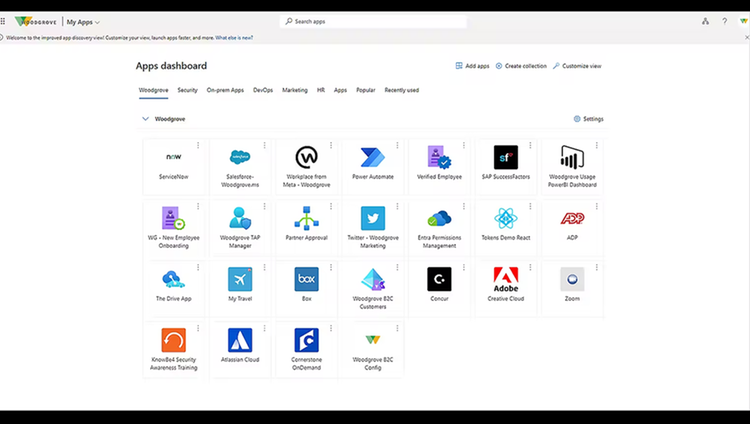
Task: Launch the Box app
Action: (307, 289)
